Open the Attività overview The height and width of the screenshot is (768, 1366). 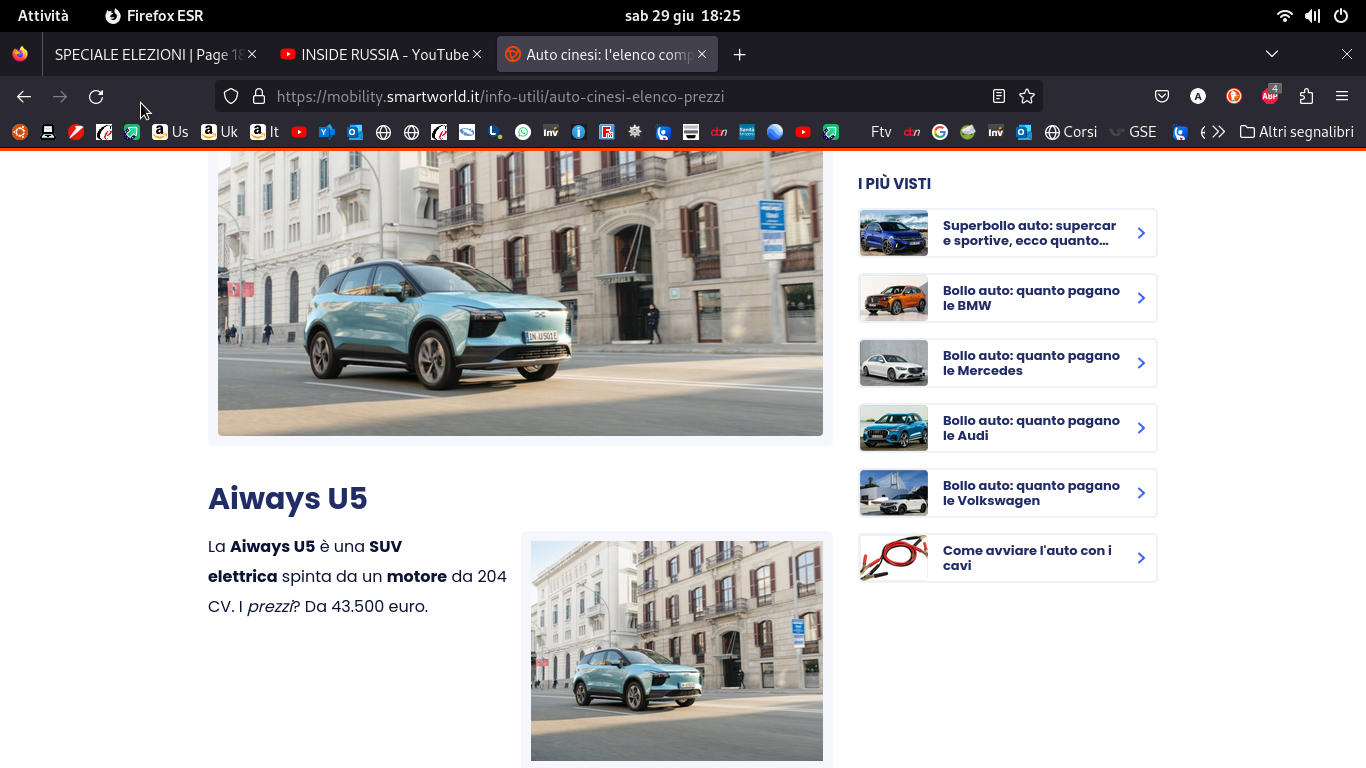[x=43, y=16]
